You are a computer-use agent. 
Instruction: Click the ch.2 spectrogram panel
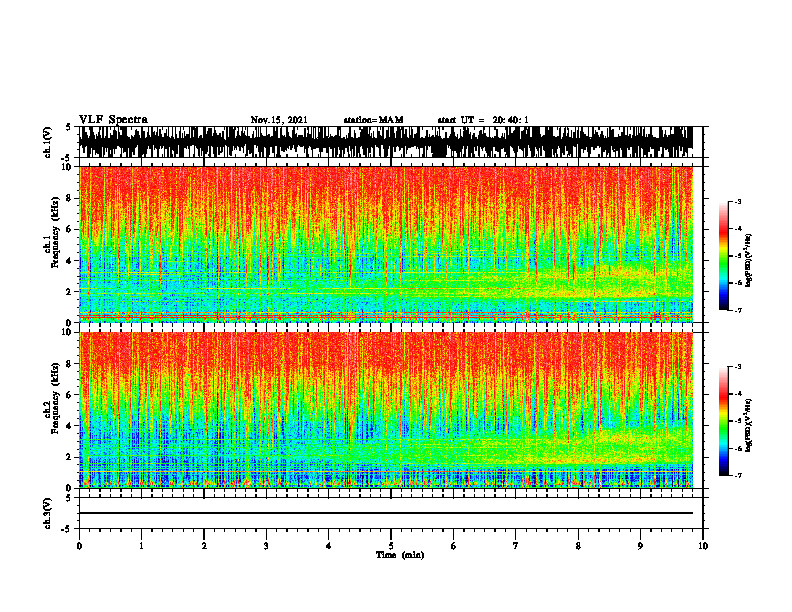pos(386,410)
